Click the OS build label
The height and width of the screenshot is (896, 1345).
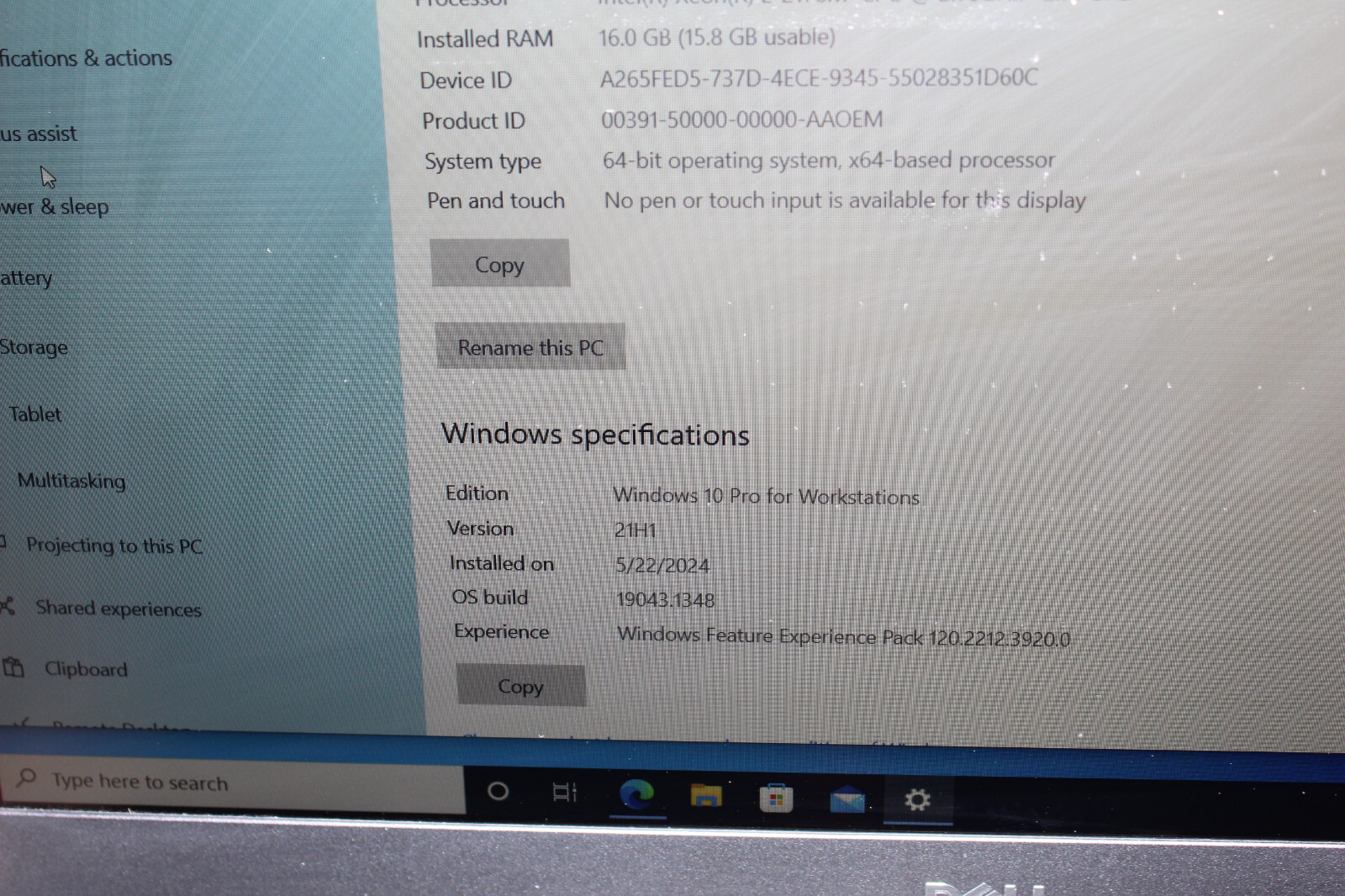click(x=490, y=597)
